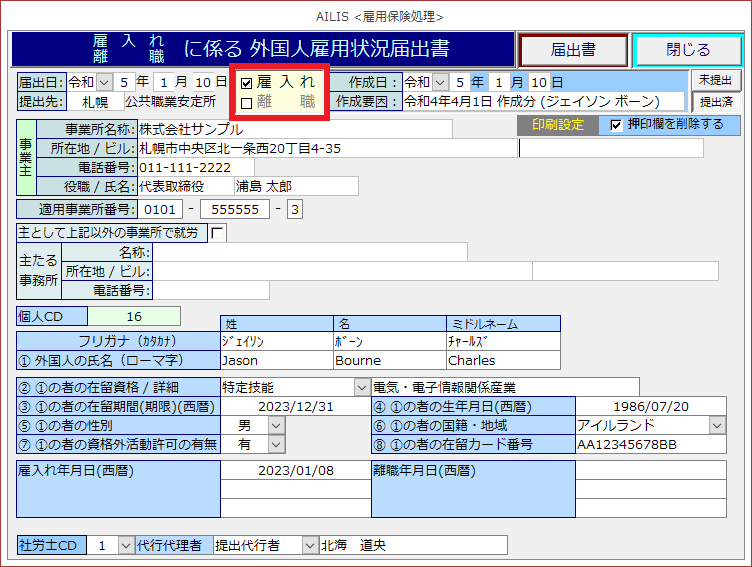Toggle the 雇入れ checkbox
The image size is (752, 567).
246,83
